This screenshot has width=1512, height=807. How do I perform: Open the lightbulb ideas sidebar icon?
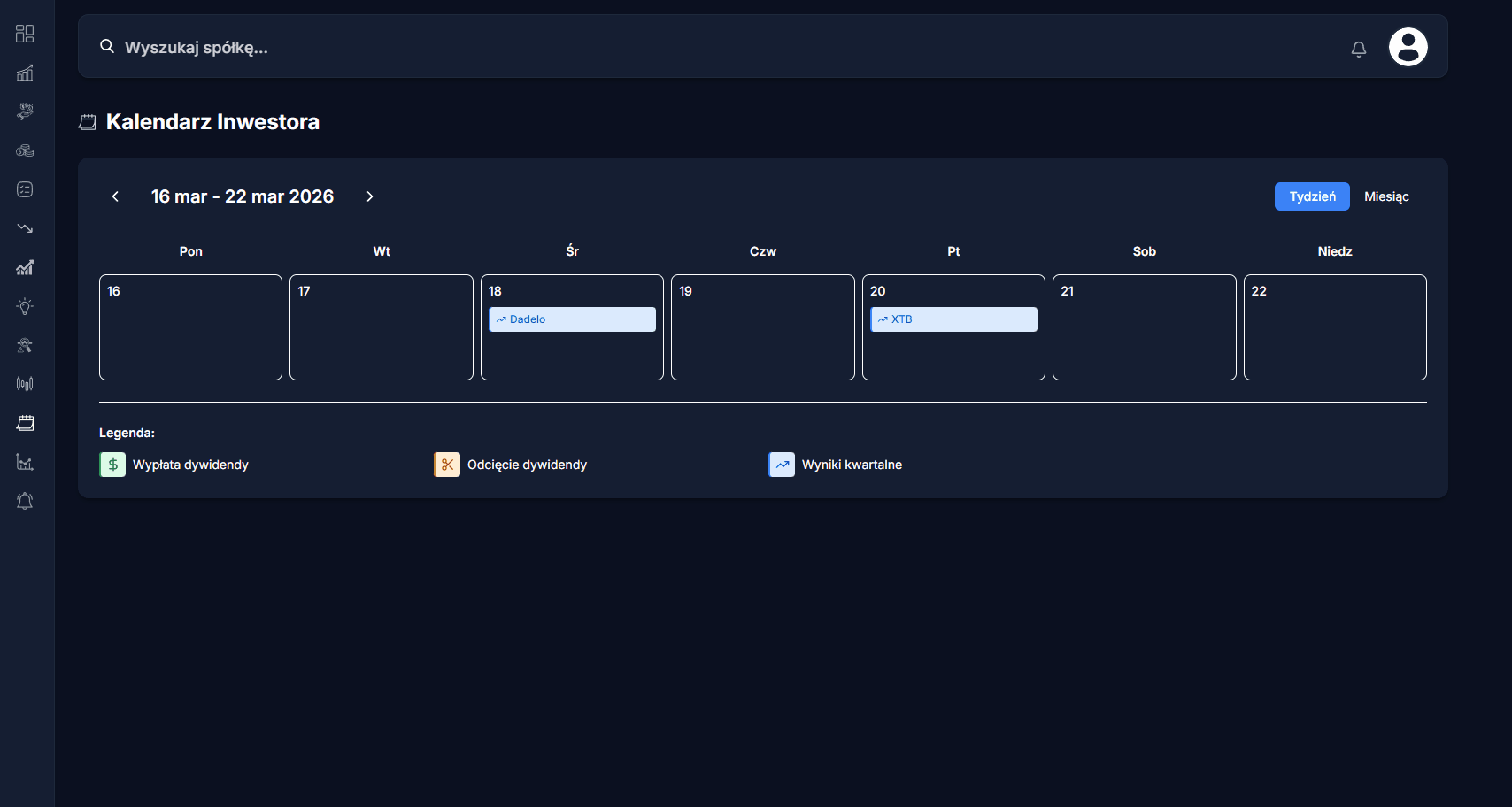[25, 306]
